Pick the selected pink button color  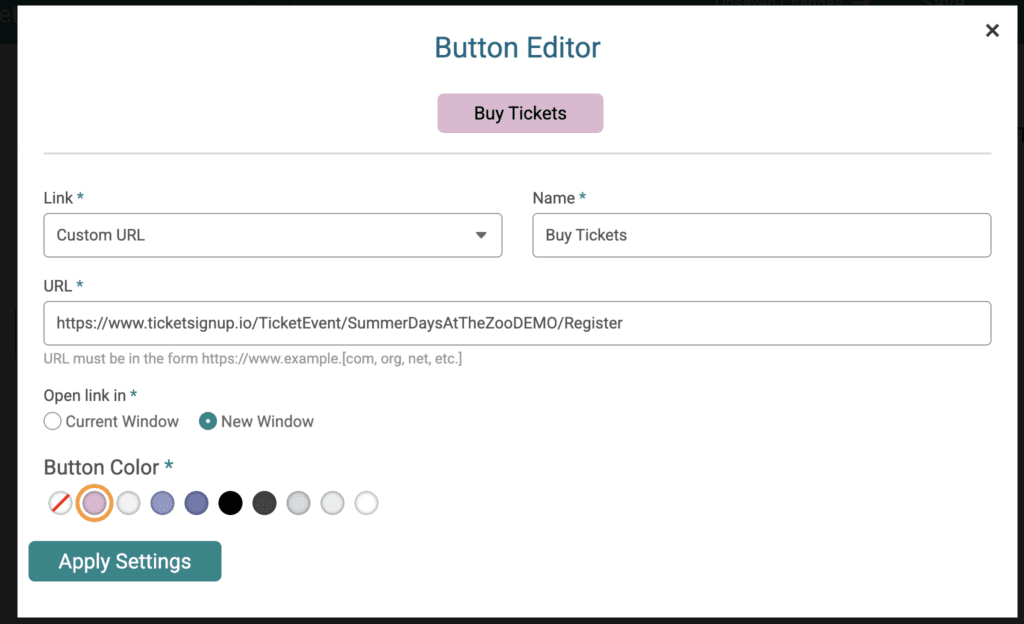click(94, 503)
